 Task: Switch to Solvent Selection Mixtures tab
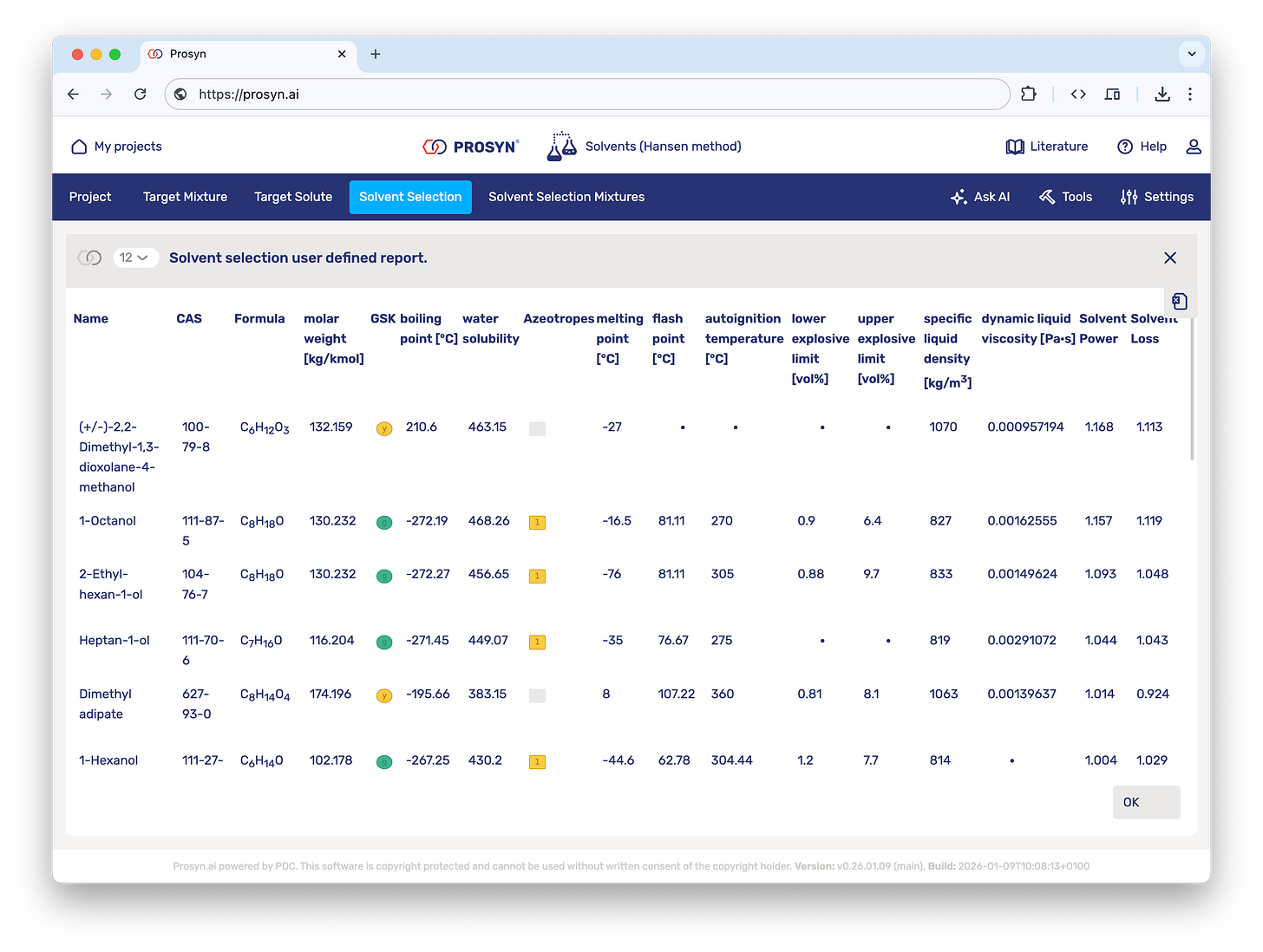tap(566, 197)
